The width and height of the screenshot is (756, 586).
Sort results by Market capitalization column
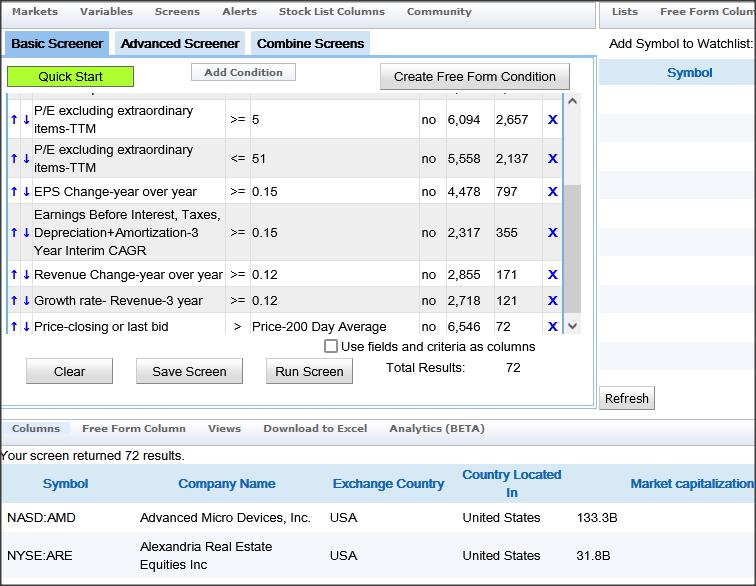click(691, 484)
